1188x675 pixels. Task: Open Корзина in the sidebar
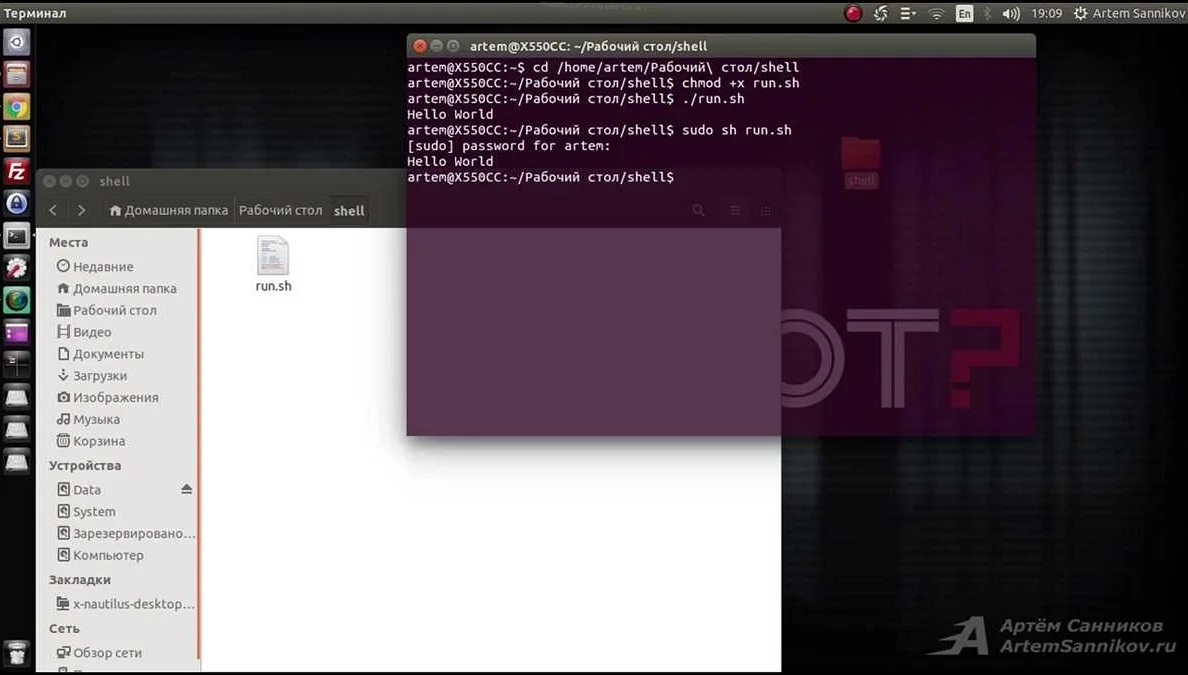point(91,441)
